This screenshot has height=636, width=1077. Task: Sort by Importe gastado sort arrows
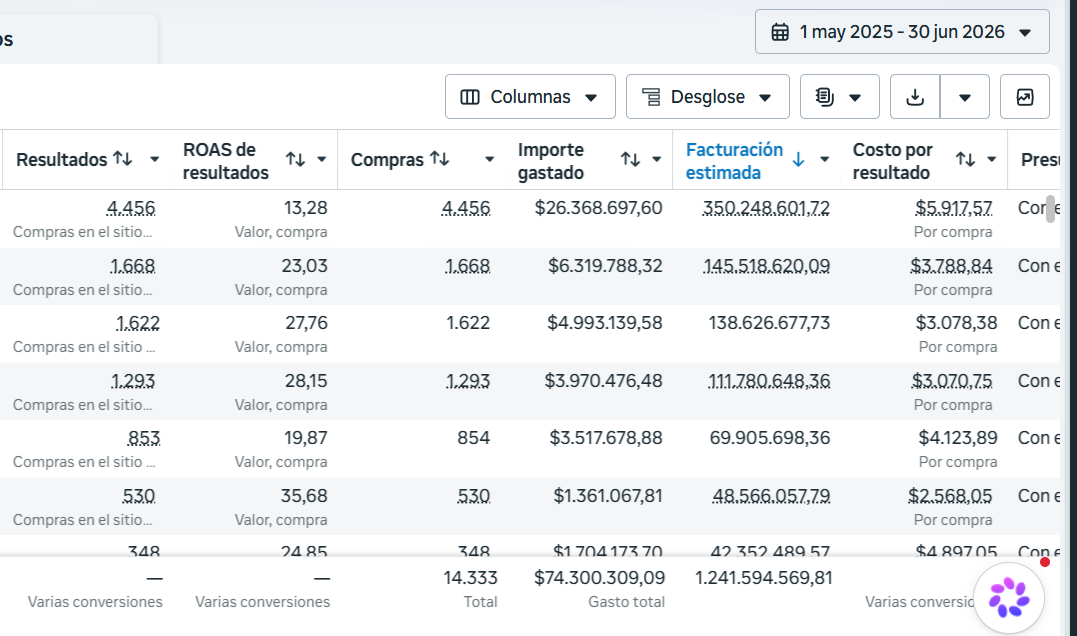(x=631, y=159)
